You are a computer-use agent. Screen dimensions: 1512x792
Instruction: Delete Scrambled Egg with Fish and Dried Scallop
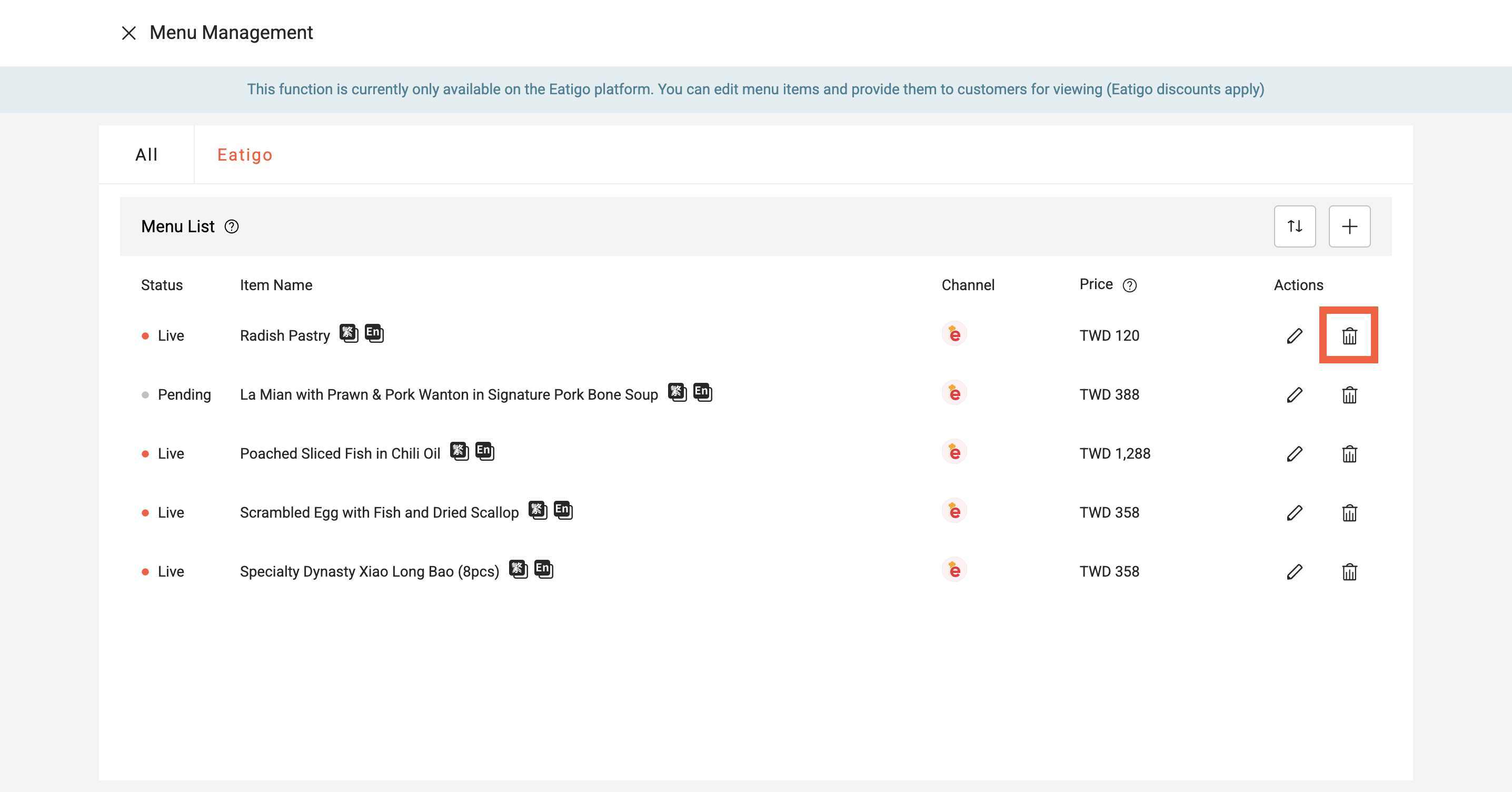pos(1349,512)
